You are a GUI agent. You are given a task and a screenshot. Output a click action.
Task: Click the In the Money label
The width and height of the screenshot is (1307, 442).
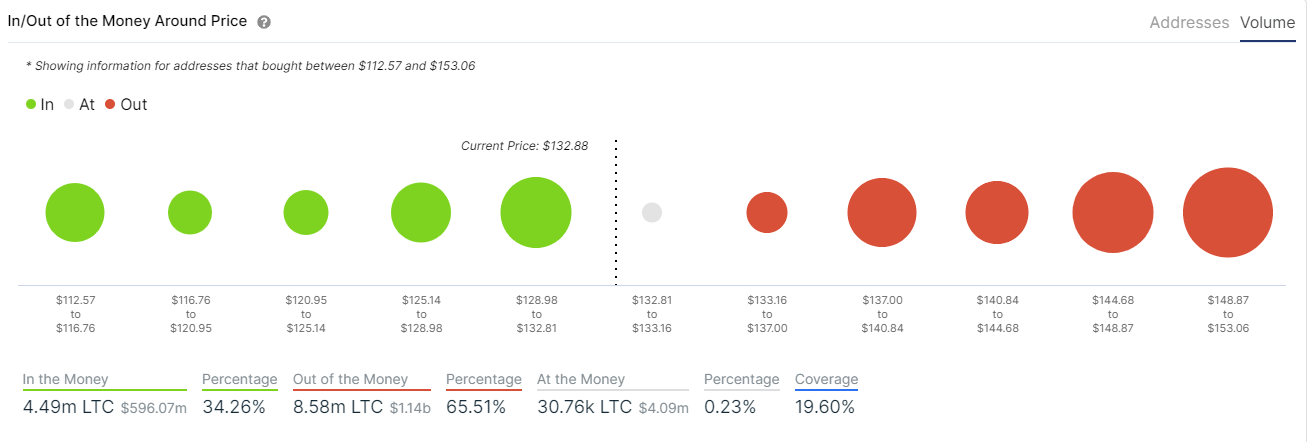pyautogui.click(x=66, y=380)
